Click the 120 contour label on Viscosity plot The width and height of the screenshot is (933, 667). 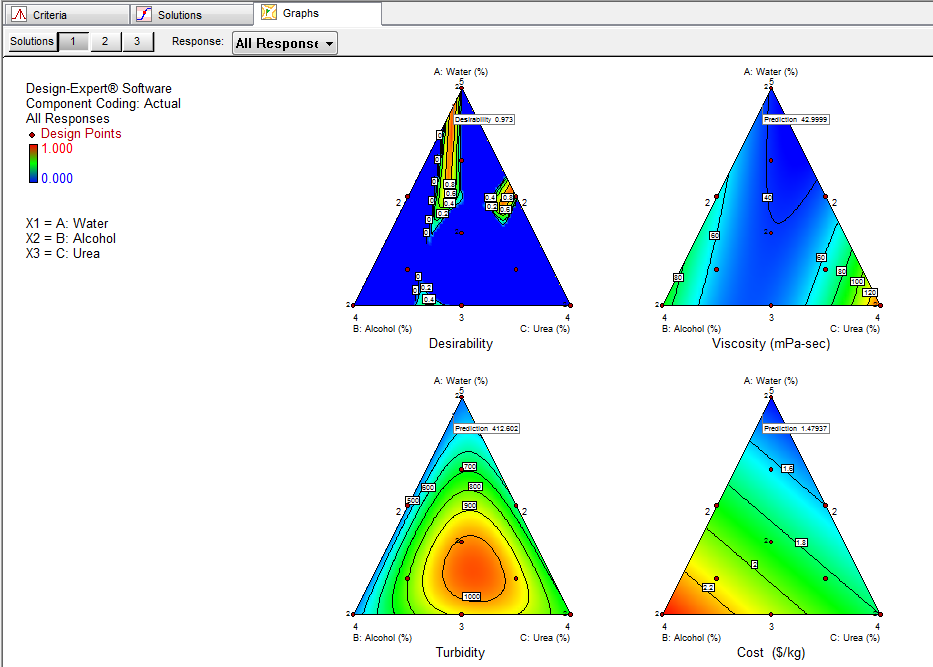pyautogui.click(x=869, y=293)
